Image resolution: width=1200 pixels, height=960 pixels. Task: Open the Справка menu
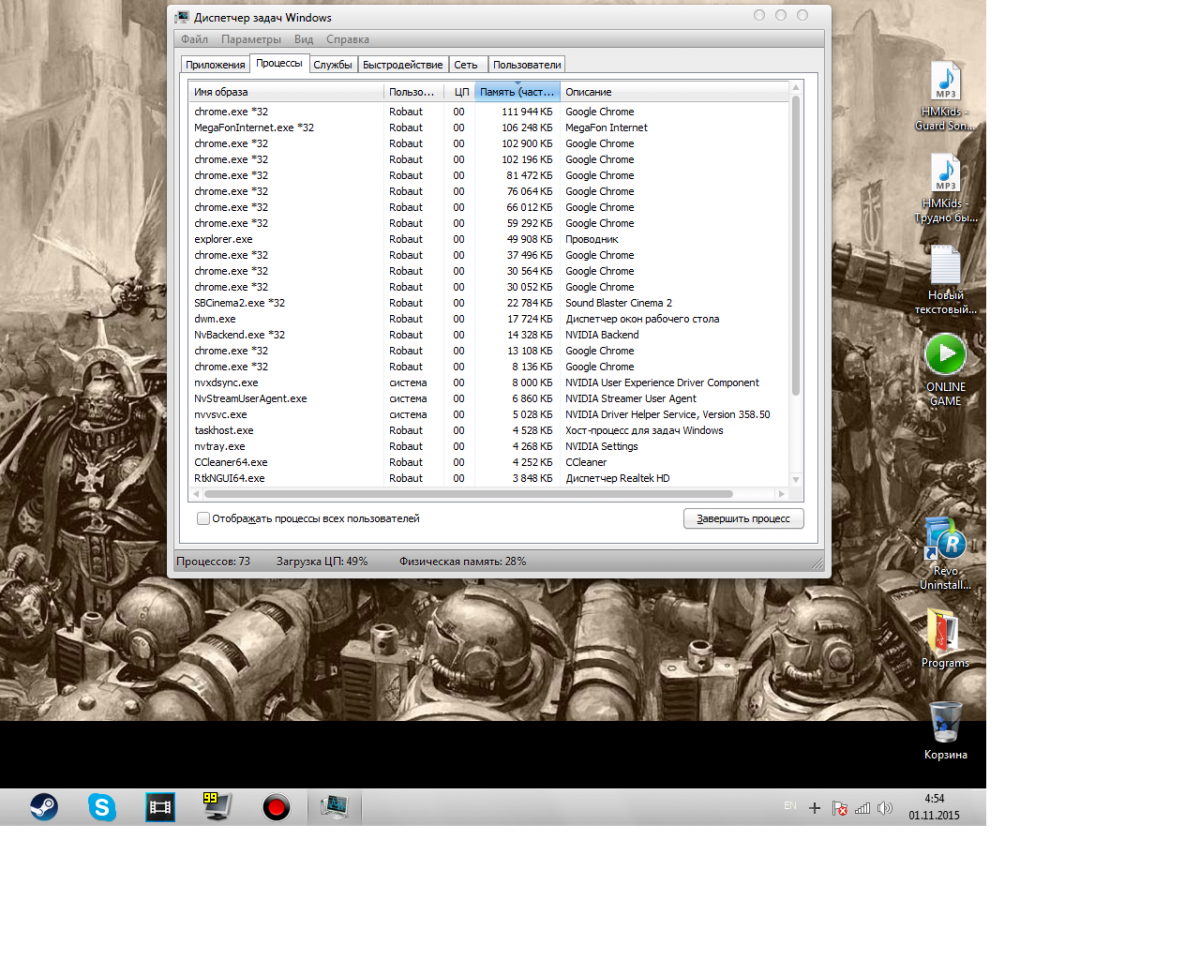[348, 39]
